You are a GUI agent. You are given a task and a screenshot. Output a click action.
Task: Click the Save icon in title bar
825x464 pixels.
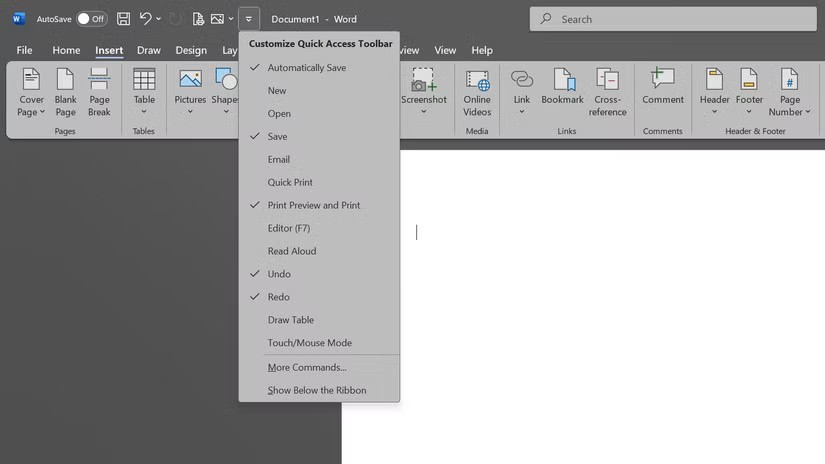point(123,19)
